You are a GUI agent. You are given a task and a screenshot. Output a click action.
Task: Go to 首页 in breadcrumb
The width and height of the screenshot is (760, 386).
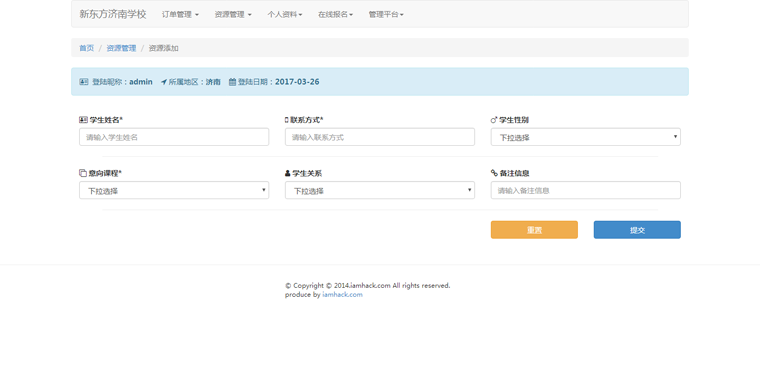point(86,48)
